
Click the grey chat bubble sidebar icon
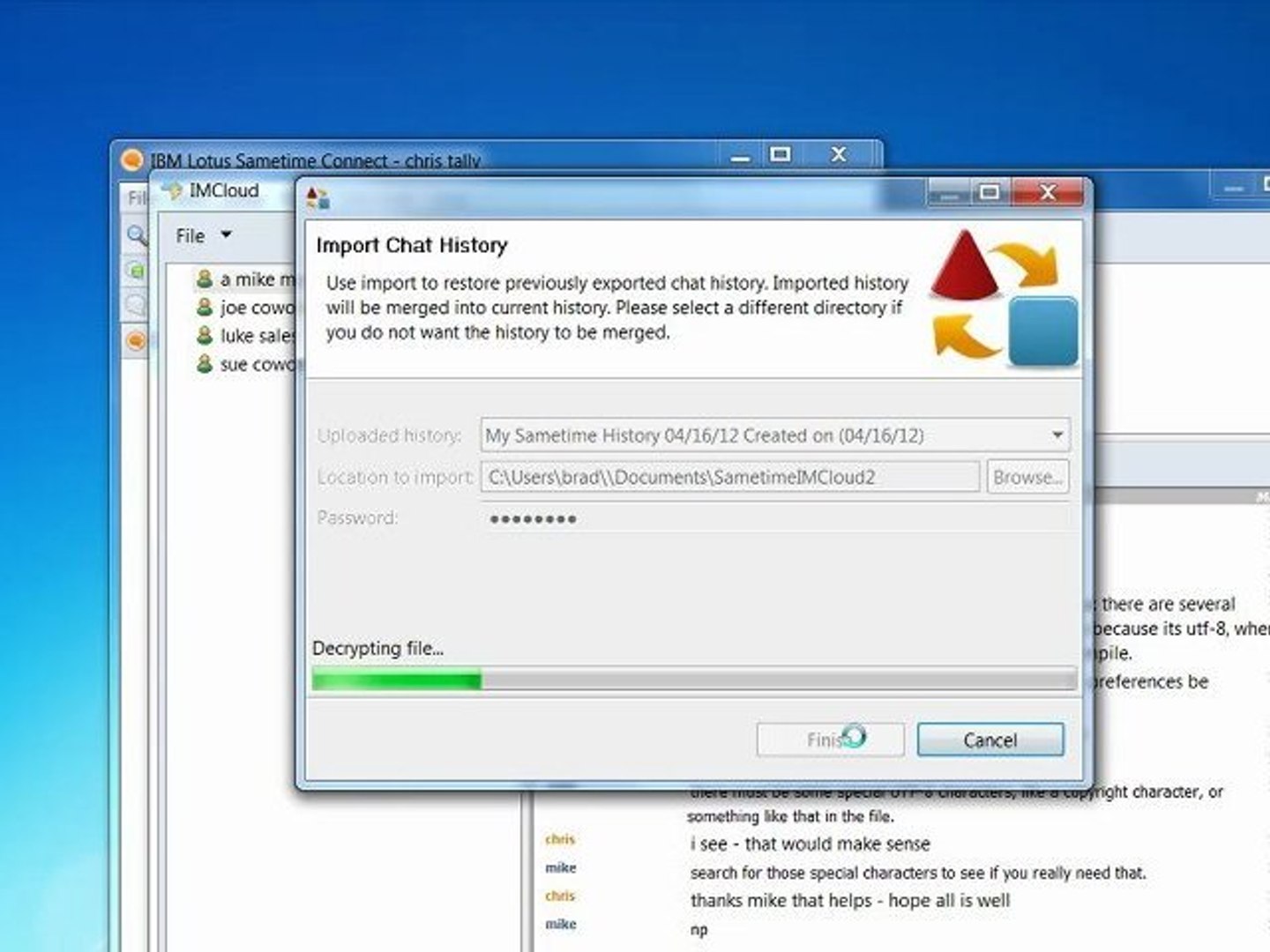(x=136, y=305)
